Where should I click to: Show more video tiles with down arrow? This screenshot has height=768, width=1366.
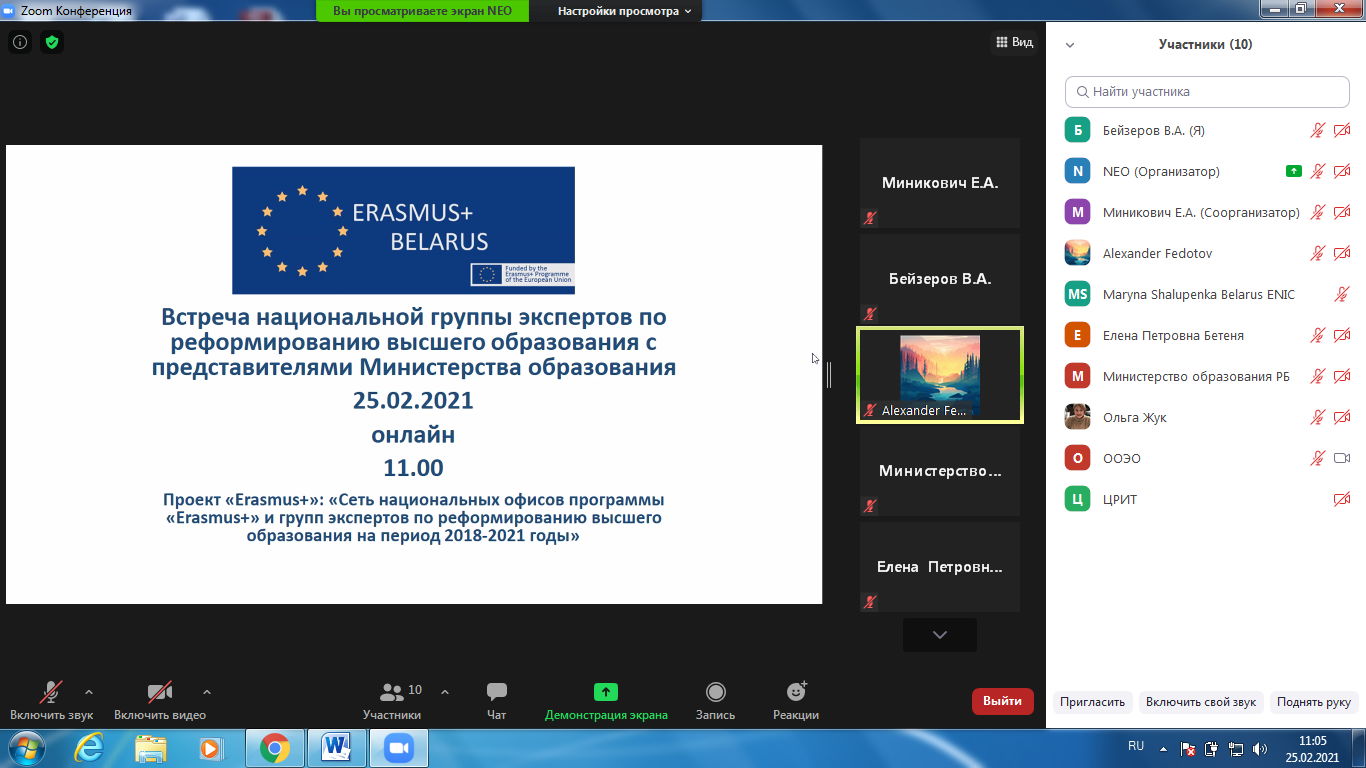tap(939, 635)
